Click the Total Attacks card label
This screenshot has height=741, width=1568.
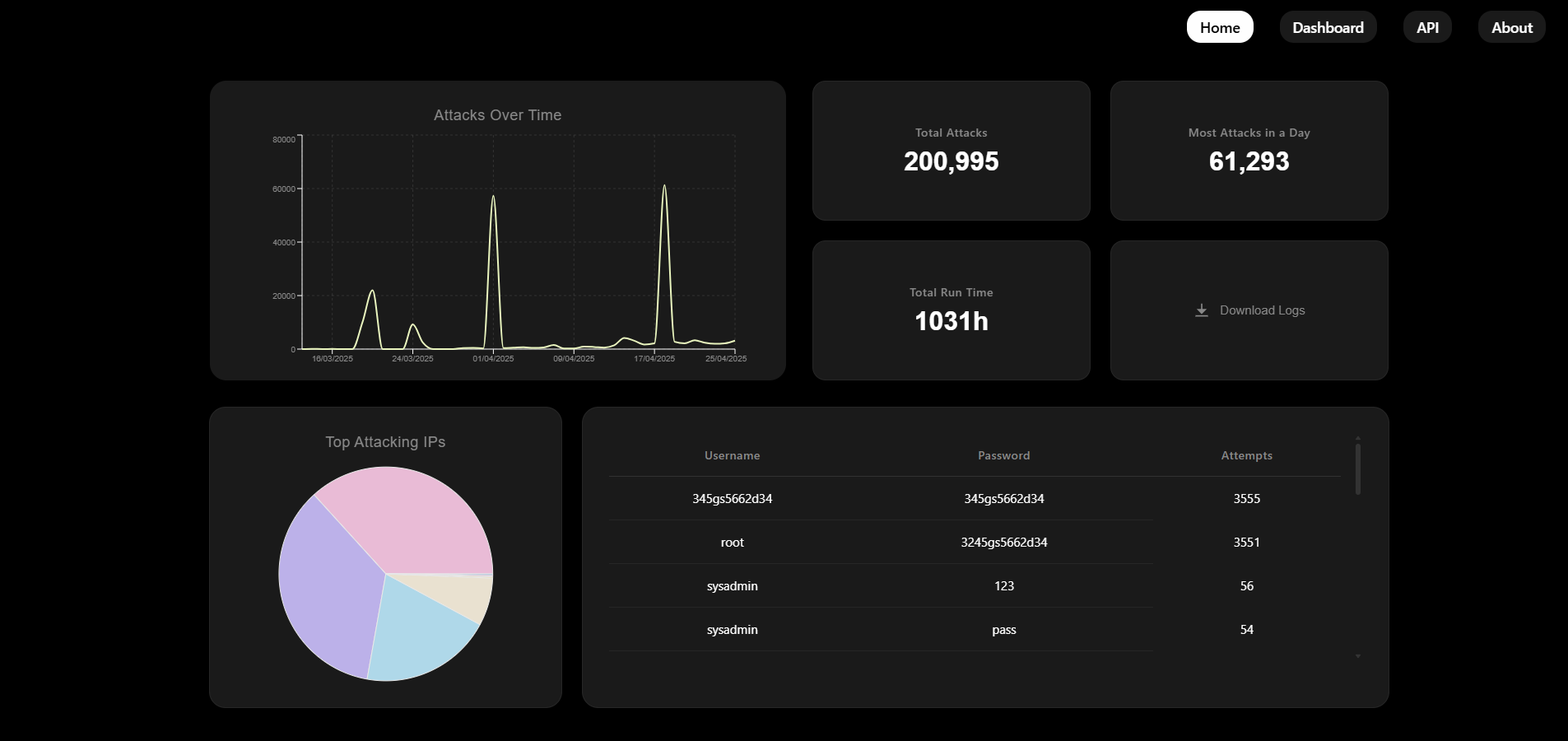951,133
